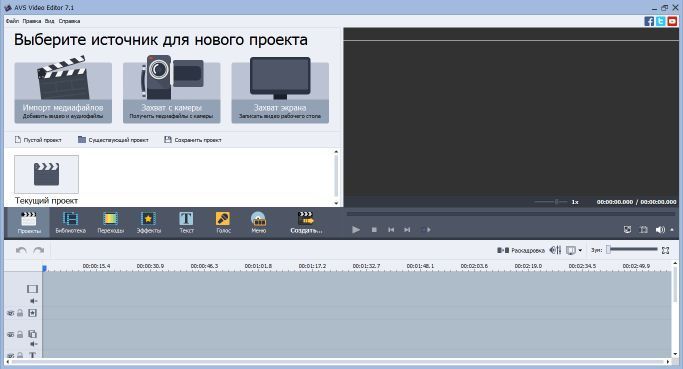Open the Справка menu
683x369 pixels.
(69, 21)
